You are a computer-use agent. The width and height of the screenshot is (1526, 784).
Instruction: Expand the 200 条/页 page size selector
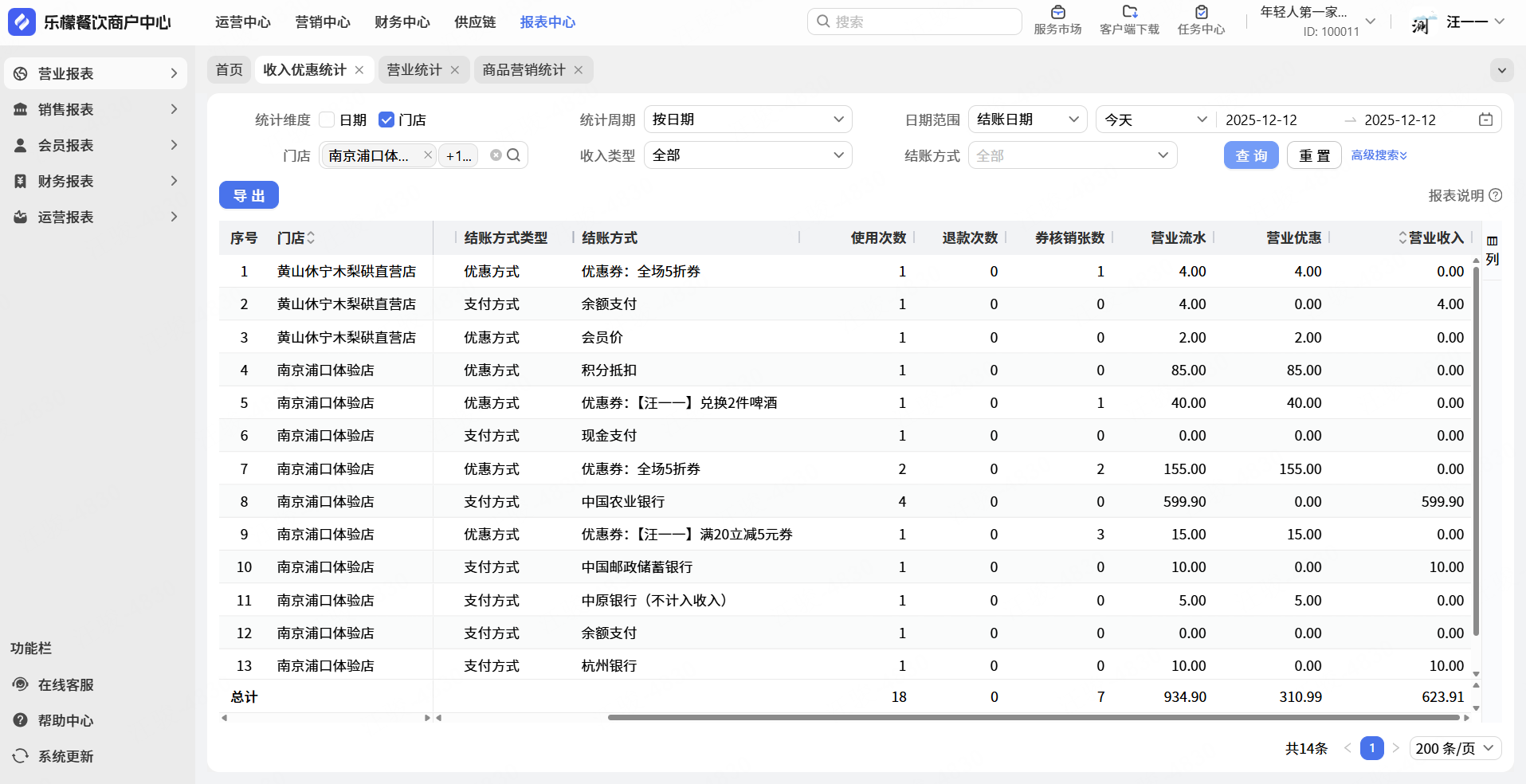pyautogui.click(x=1455, y=748)
